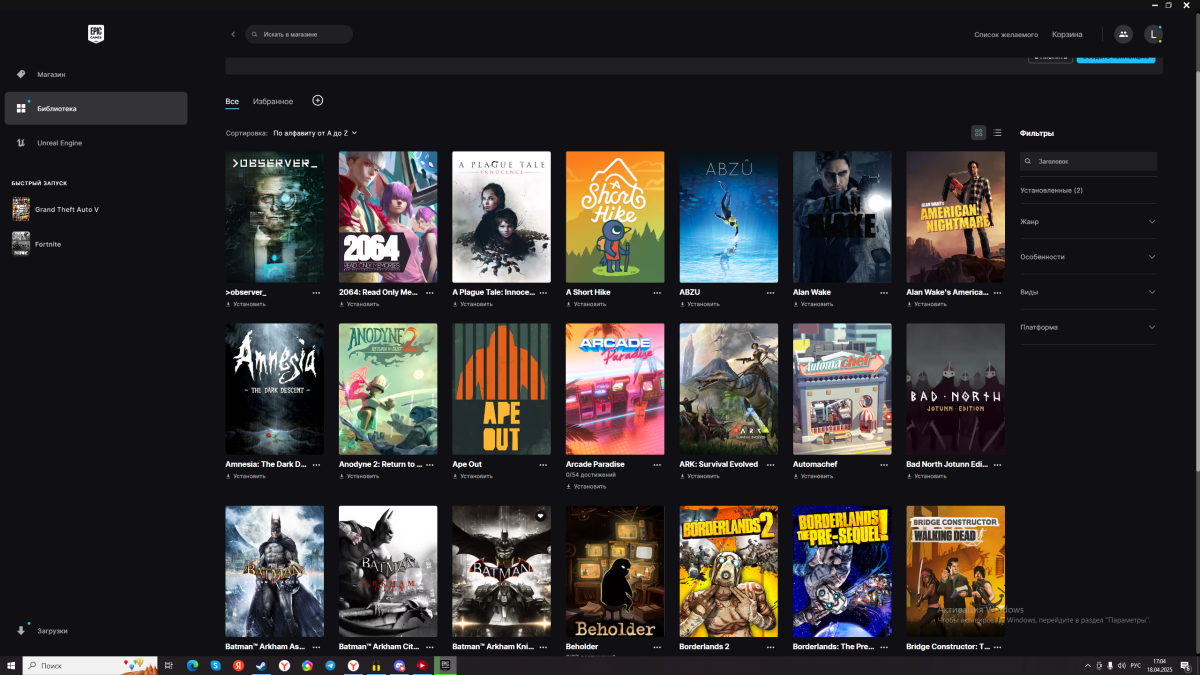The width and height of the screenshot is (1200, 675).
Task: Select the Все tab
Action: [x=232, y=101]
